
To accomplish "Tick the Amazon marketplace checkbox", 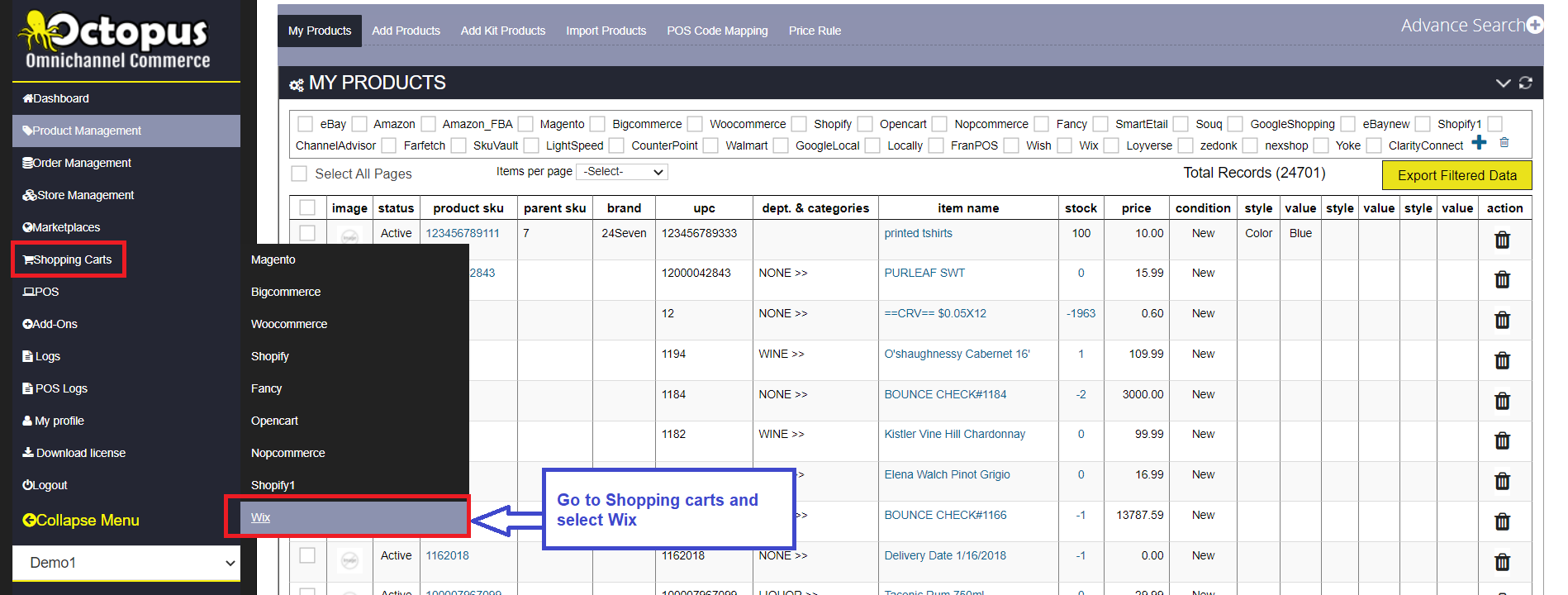I will coord(359,124).
